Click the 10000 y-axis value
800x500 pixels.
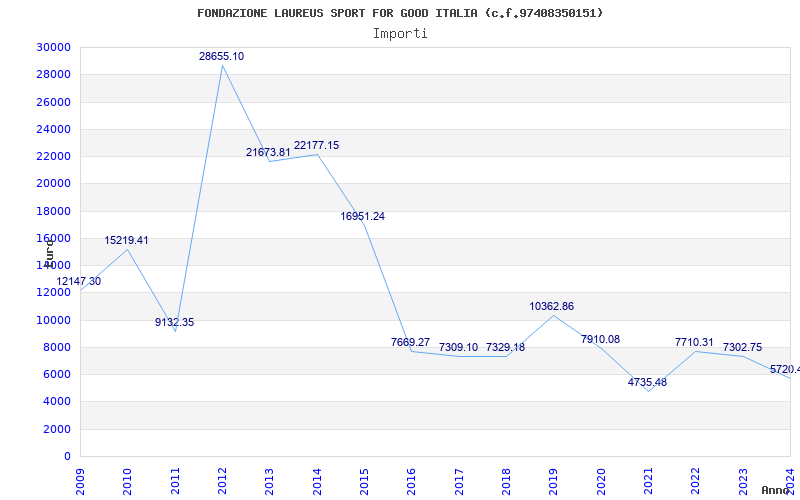(54, 320)
